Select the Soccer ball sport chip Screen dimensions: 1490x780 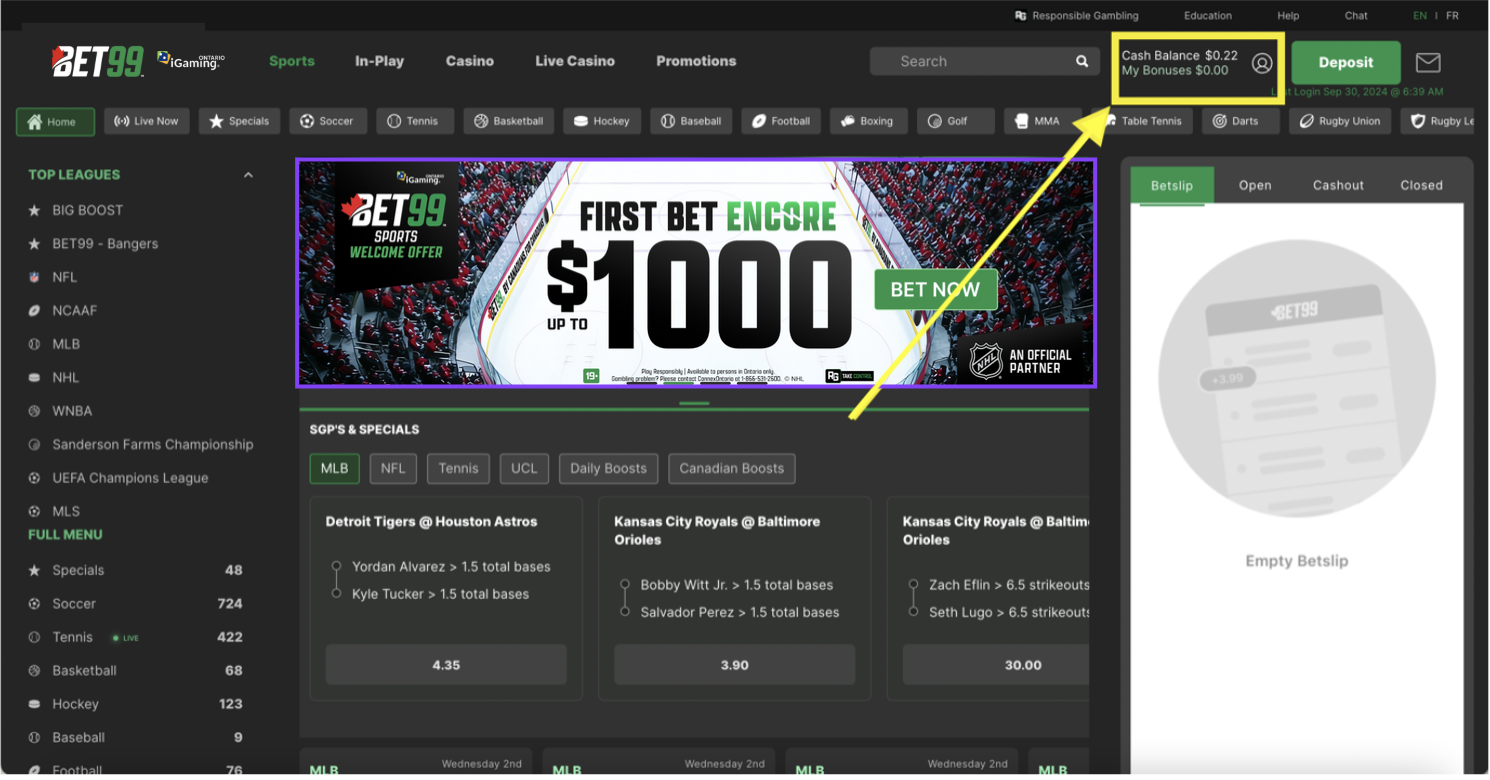pos(328,121)
